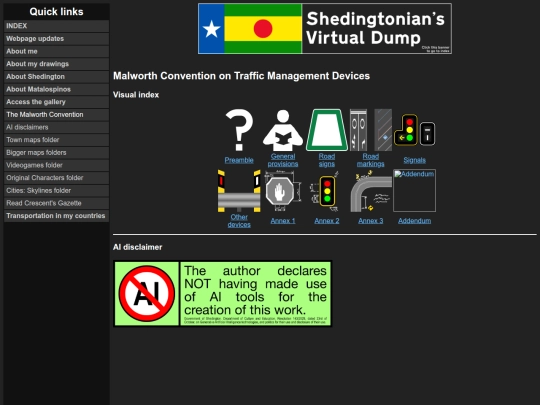
Task: Click the Signals traffic light icon
Action: pos(414,130)
